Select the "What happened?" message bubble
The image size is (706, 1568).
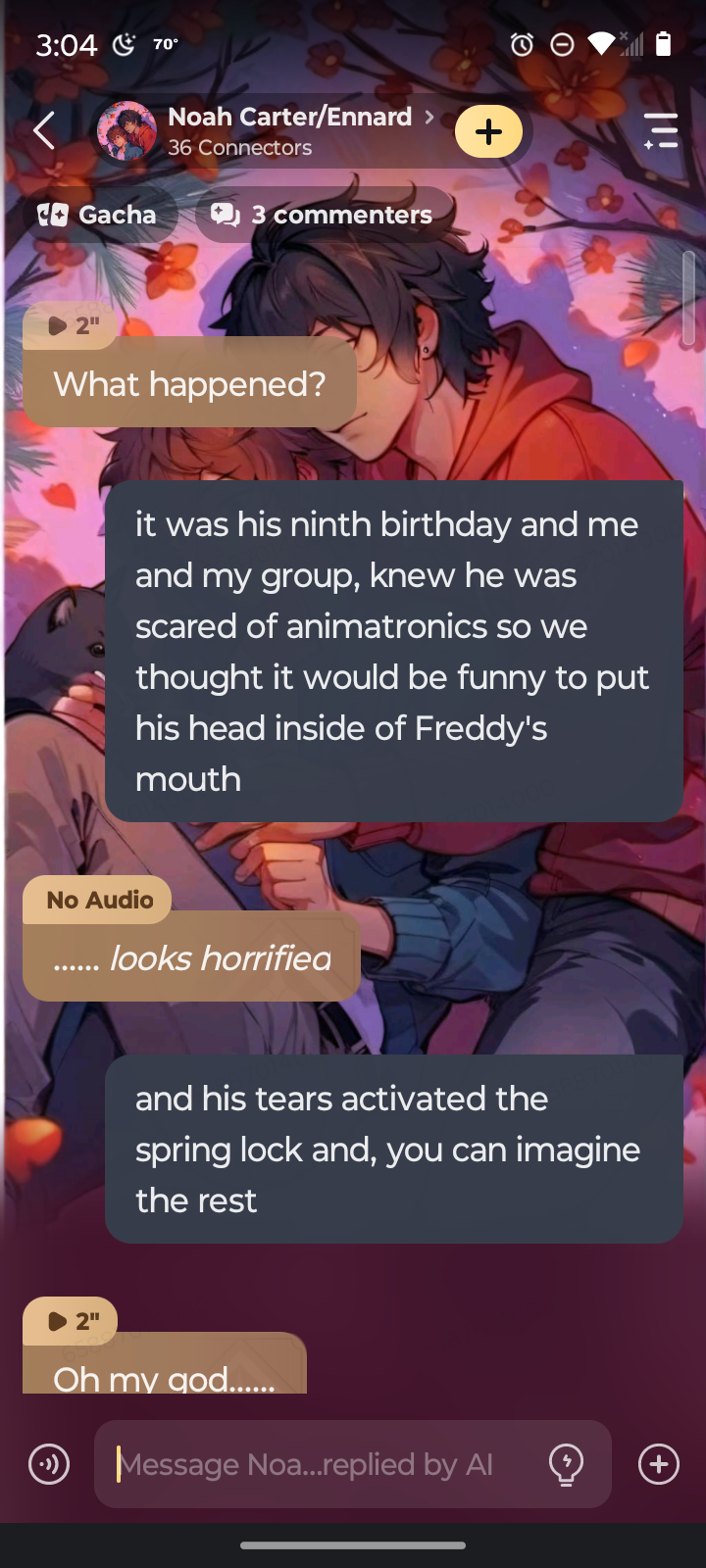190,383
